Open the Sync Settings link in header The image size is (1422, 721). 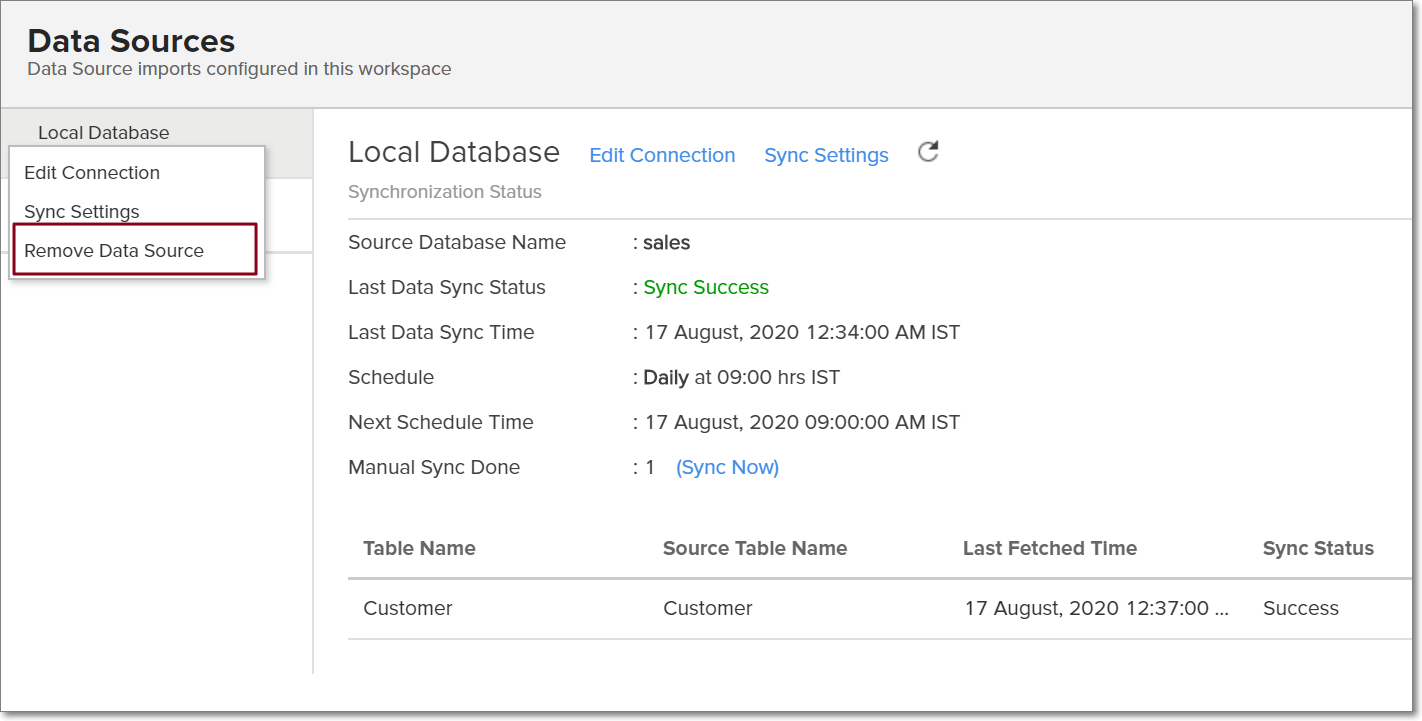coord(826,156)
